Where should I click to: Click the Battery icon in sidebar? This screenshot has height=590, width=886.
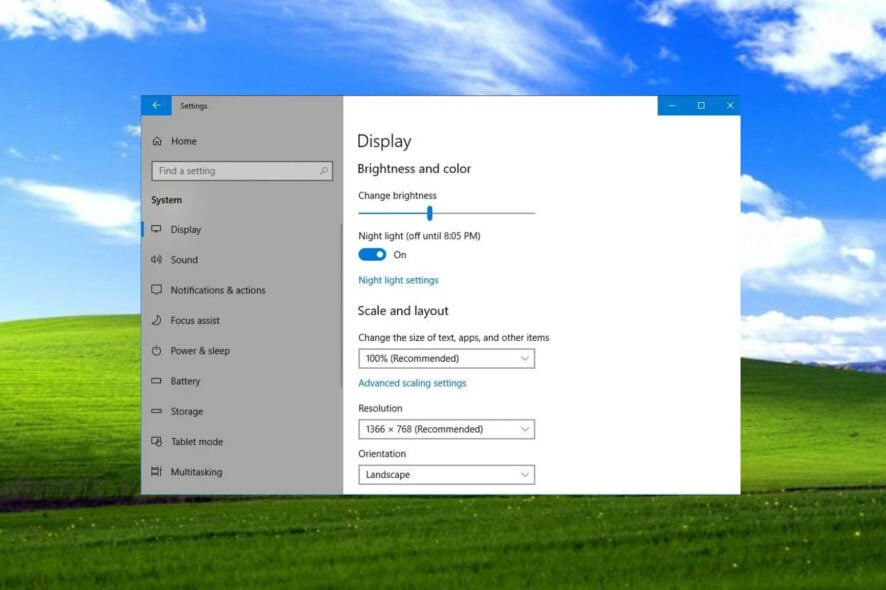point(157,381)
